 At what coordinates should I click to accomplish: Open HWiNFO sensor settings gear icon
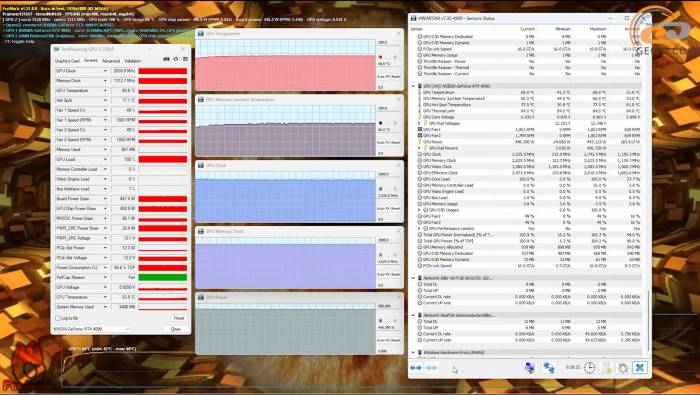click(x=623, y=368)
